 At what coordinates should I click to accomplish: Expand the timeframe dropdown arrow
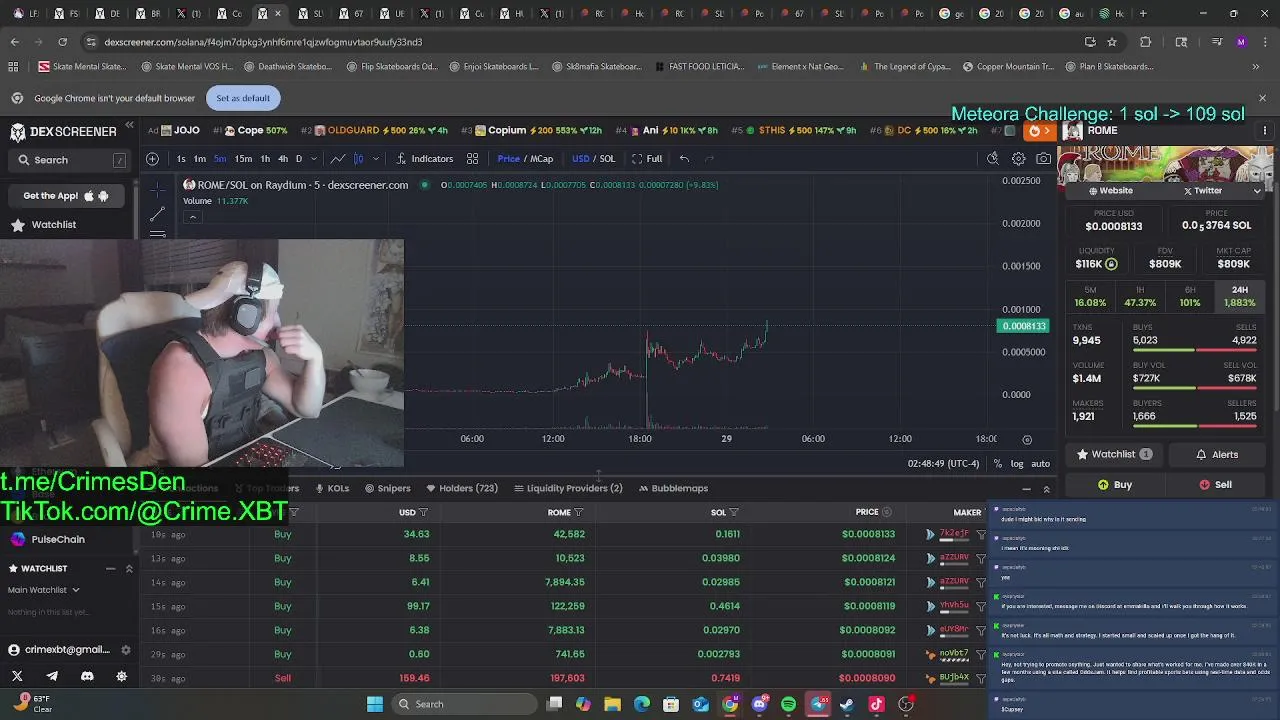tap(314, 158)
